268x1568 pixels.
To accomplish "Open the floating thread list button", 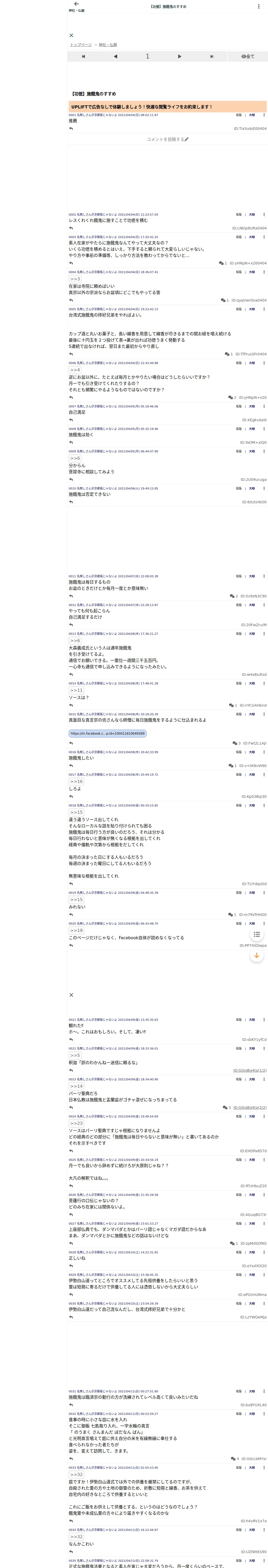I will [257, 934].
